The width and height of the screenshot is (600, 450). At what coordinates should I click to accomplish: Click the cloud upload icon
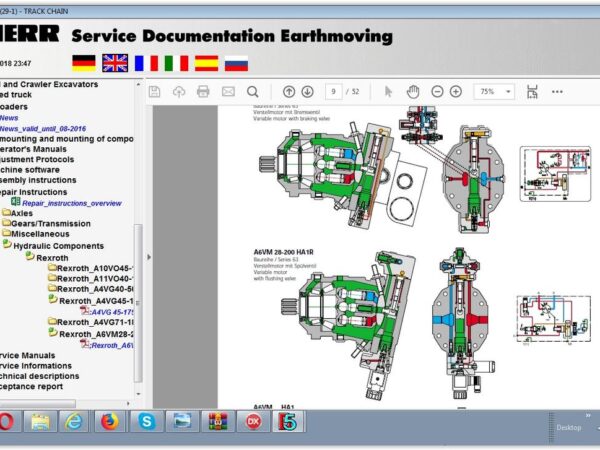coord(179,91)
